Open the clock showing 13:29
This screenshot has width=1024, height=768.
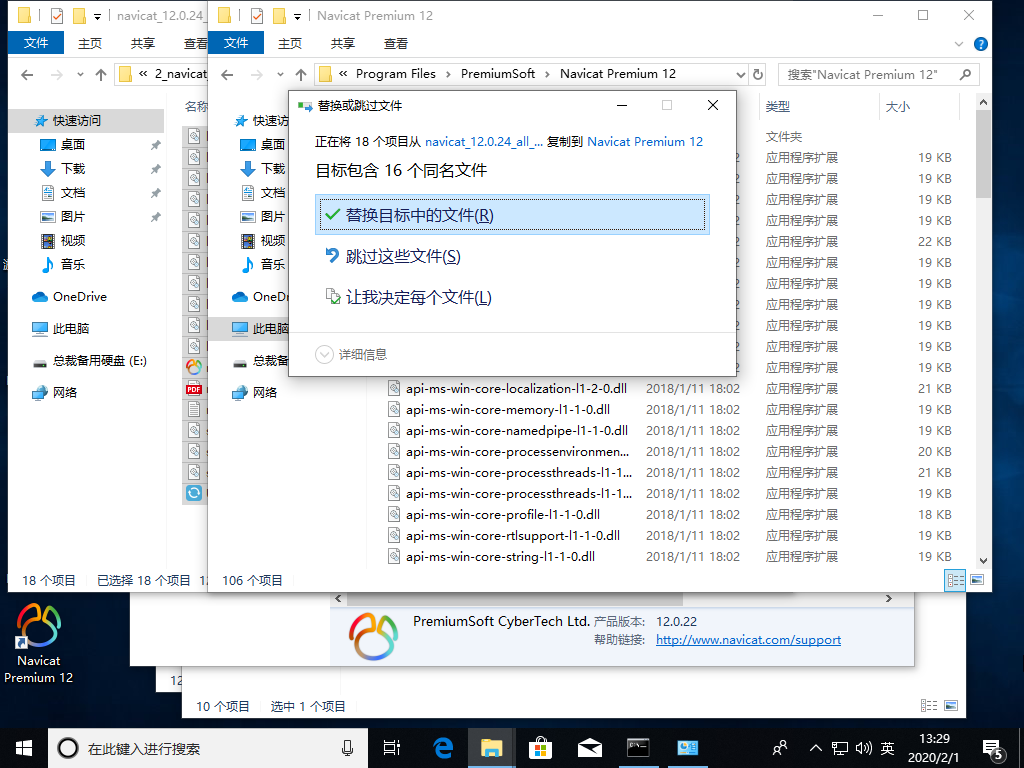934,748
